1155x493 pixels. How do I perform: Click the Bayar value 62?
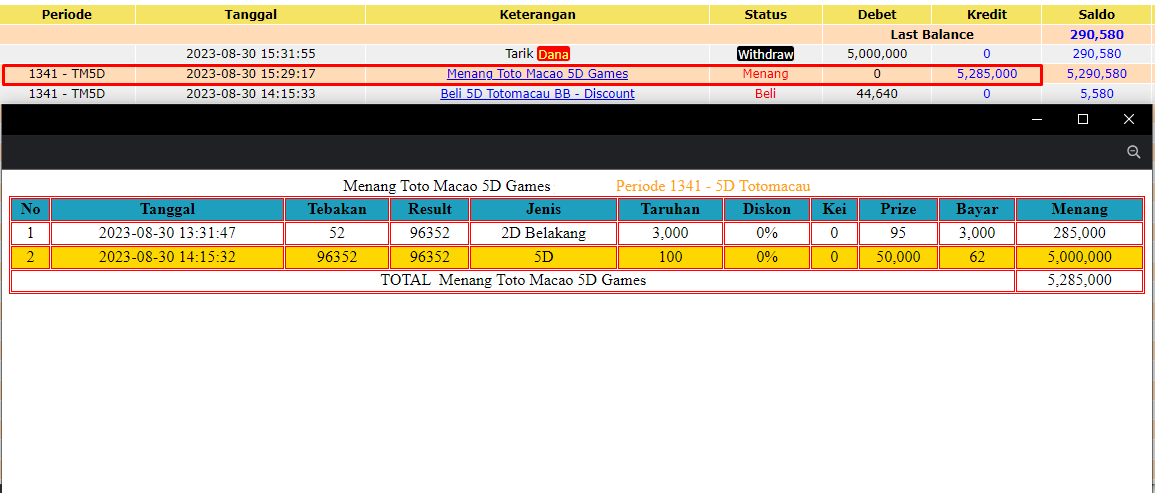(x=977, y=257)
